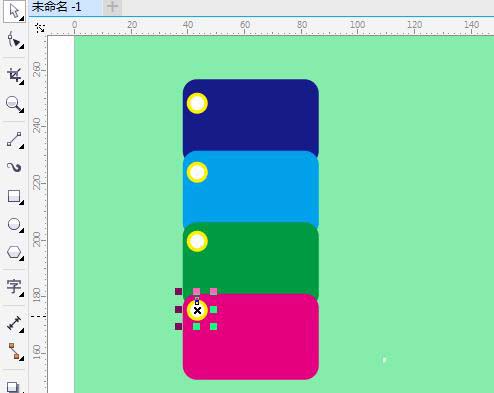
Task: Click the top-right pink selection handle
Action: 214,292
